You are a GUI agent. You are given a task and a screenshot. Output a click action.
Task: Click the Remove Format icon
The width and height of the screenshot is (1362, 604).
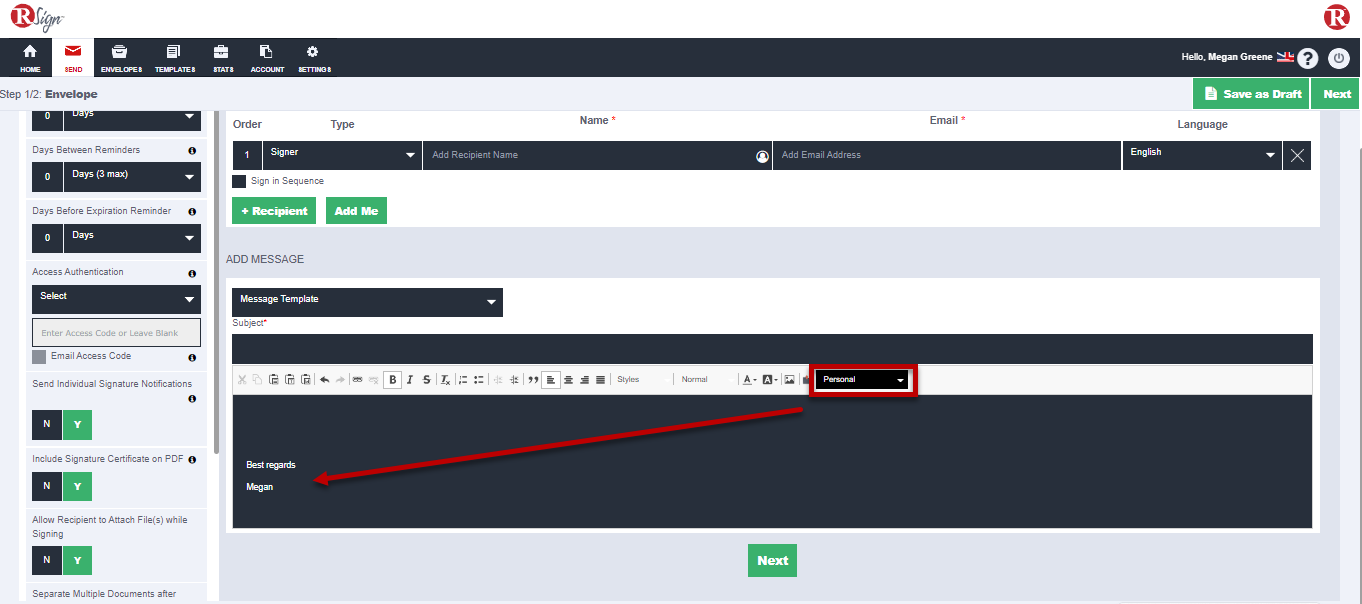tap(446, 379)
